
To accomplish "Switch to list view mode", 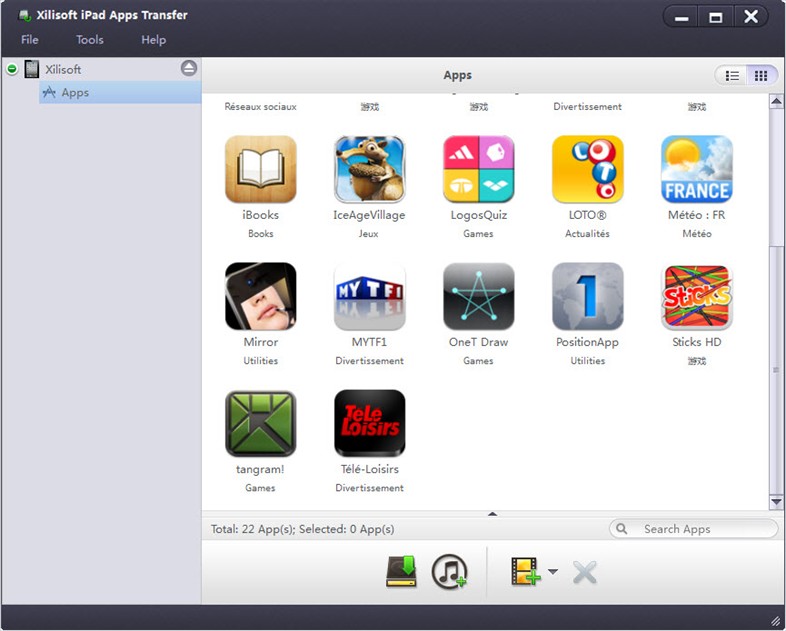I will [x=733, y=75].
